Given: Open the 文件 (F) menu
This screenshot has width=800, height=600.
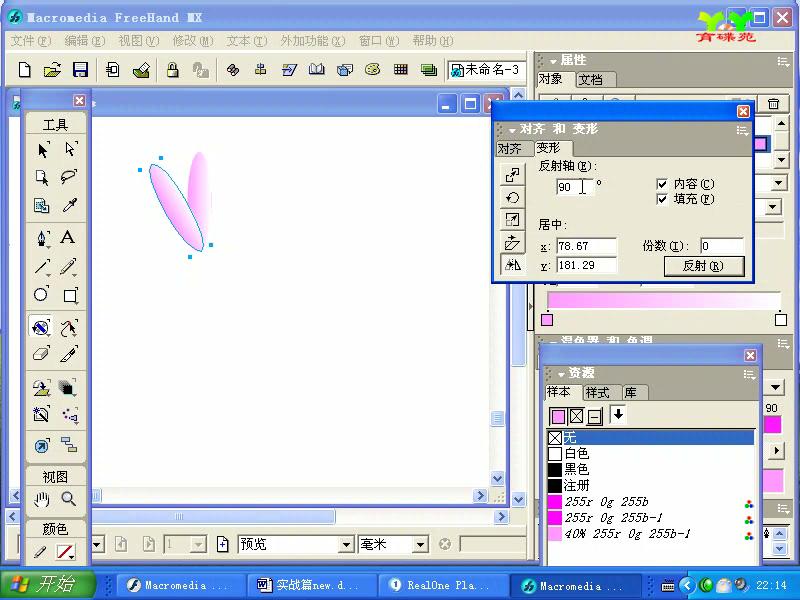Looking at the screenshot, I should click(31, 40).
